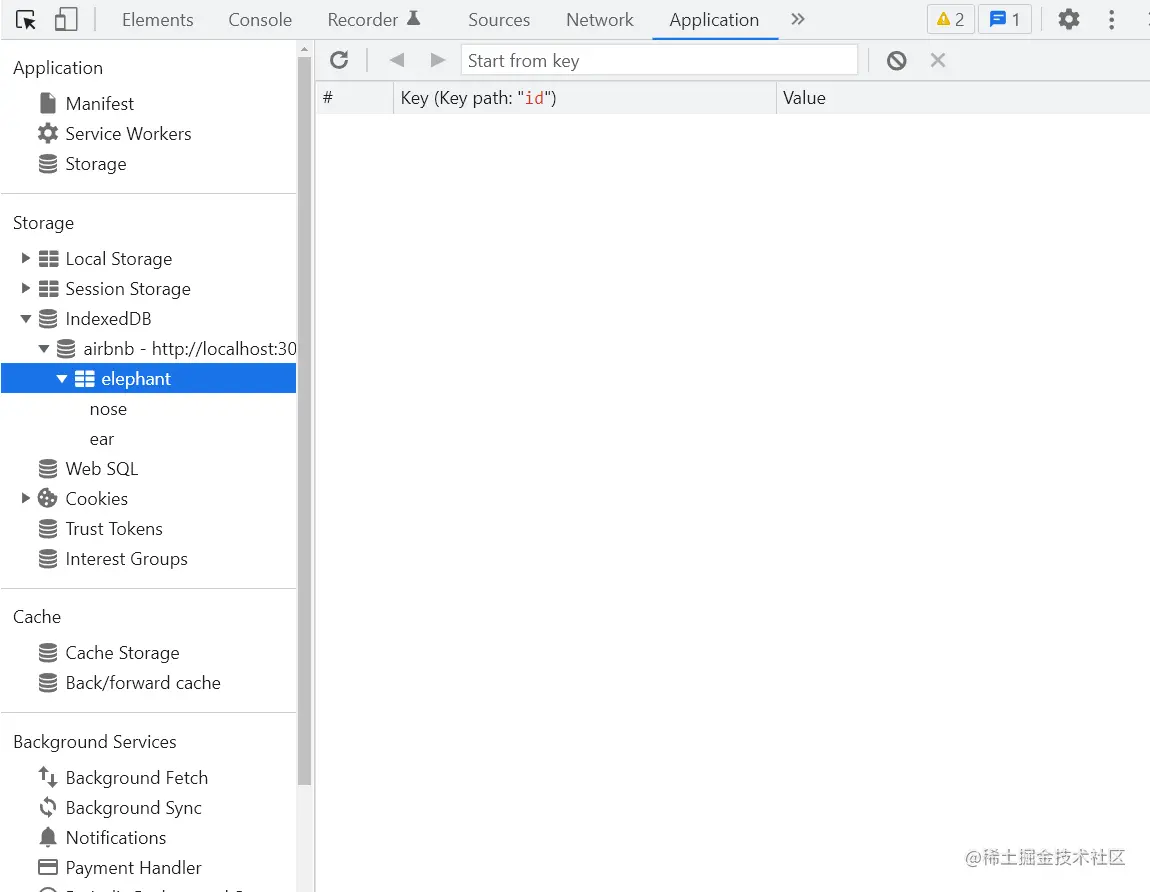Activate the inspect element picker icon

pyautogui.click(x=26, y=20)
